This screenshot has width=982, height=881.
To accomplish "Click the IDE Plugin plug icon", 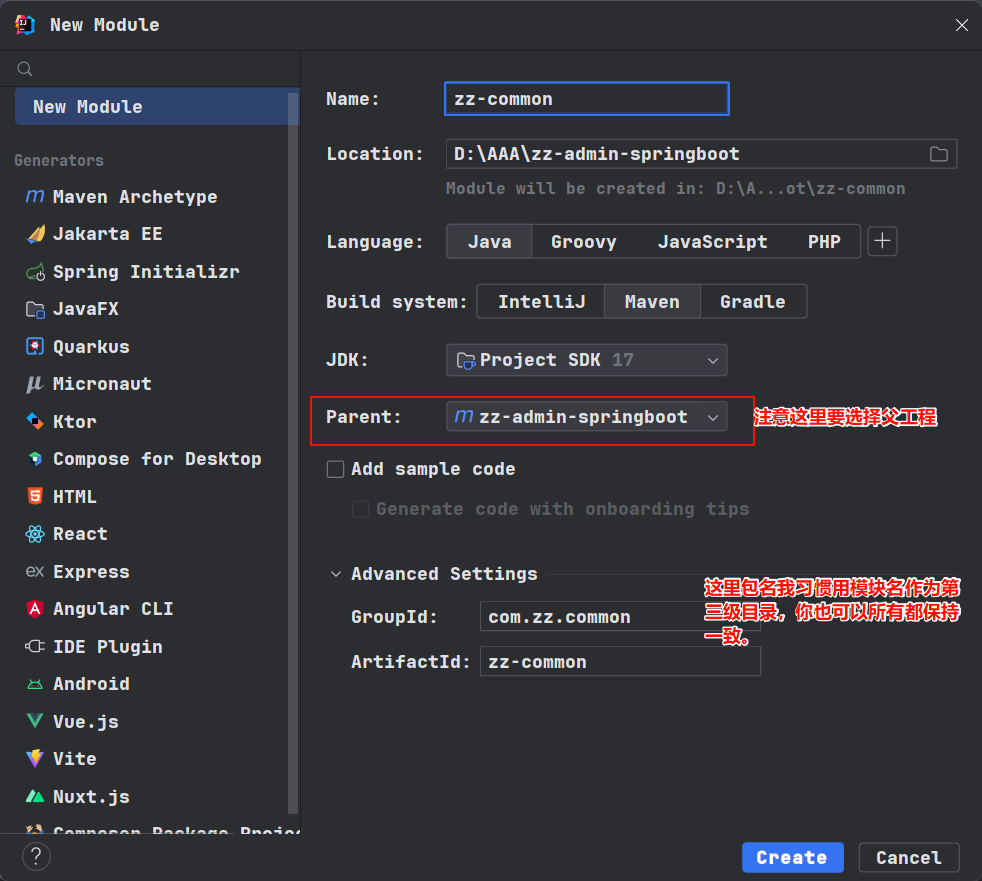I will (x=35, y=646).
